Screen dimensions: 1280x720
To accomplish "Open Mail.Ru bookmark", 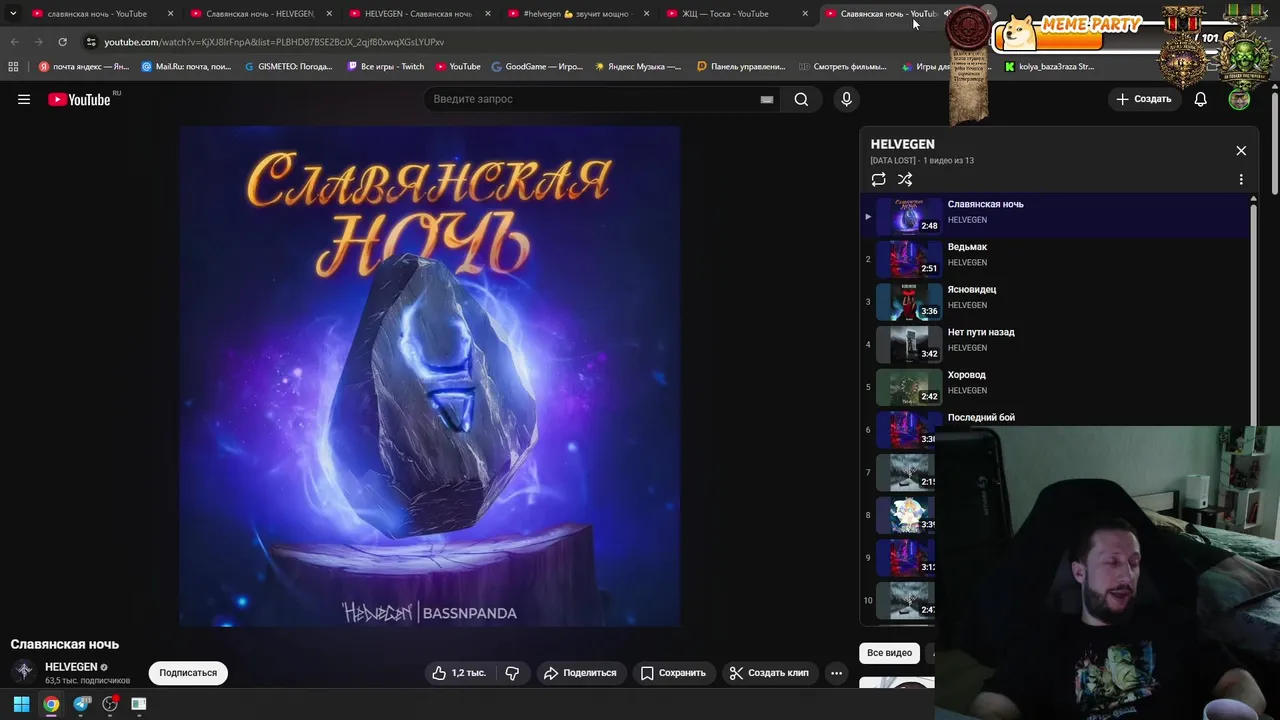I will click(187, 67).
